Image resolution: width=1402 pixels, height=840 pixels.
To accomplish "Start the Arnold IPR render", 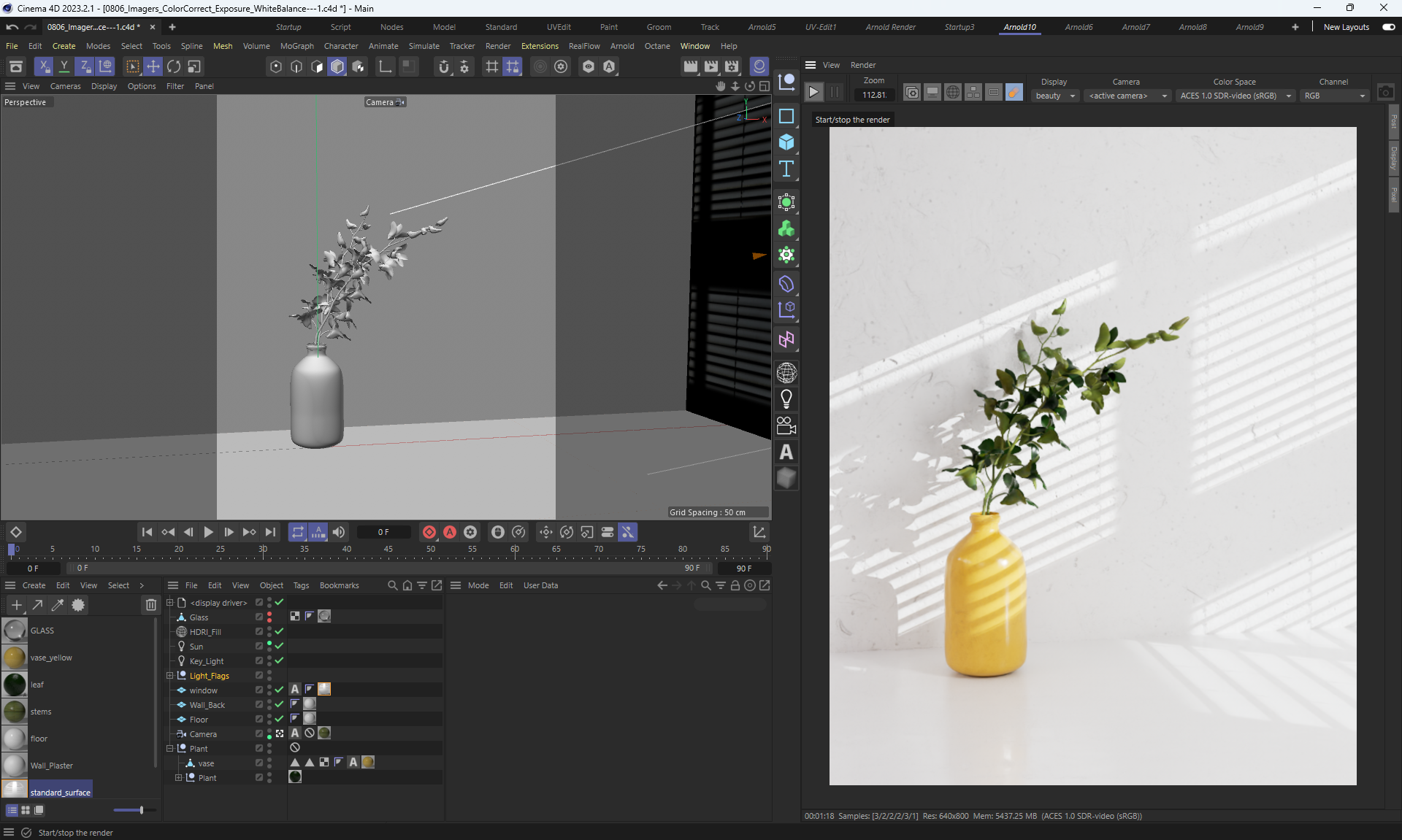I will pyautogui.click(x=813, y=93).
